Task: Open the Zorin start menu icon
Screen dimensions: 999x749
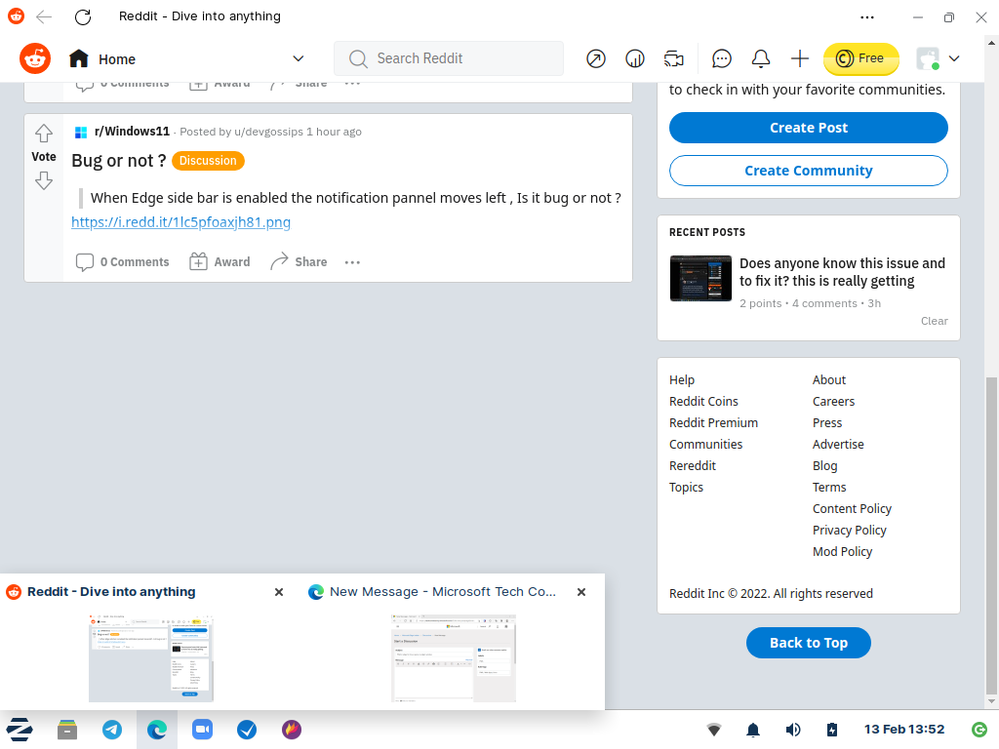Action: [19, 729]
